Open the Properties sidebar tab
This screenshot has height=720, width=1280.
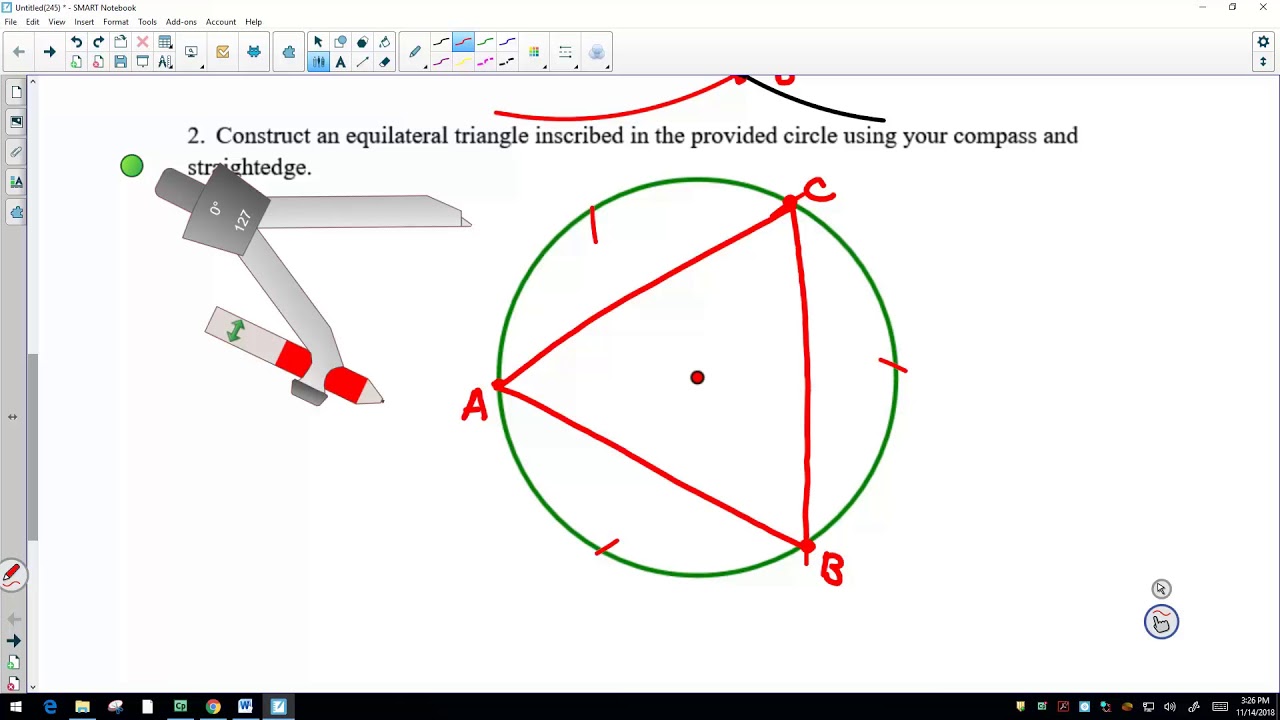click(x=16, y=182)
